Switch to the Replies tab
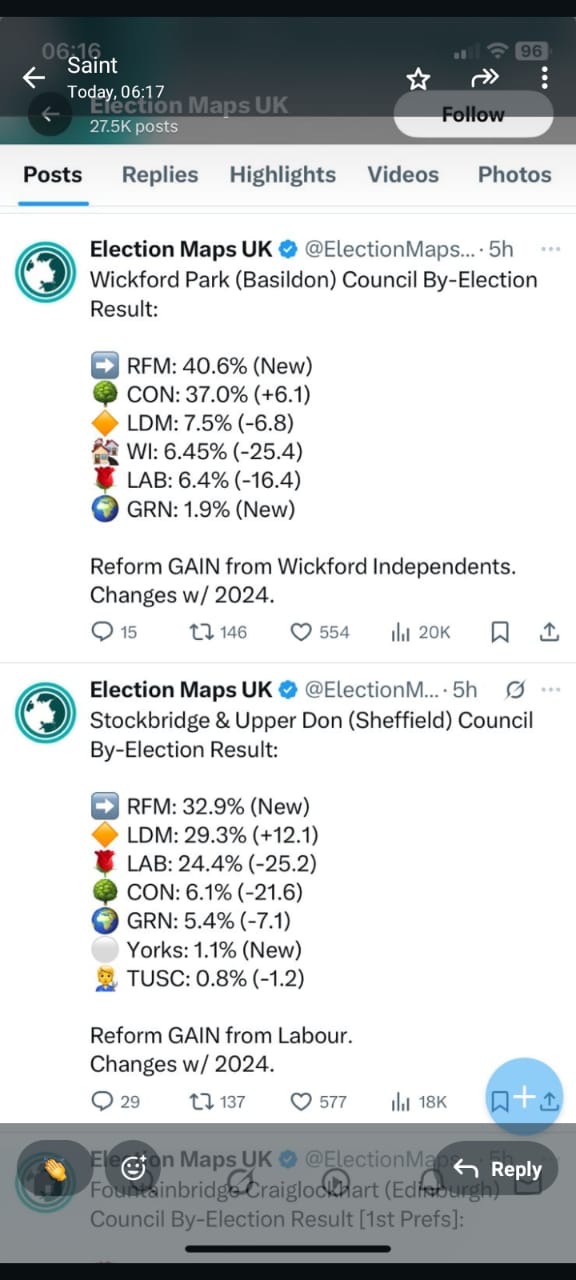This screenshot has height=1280, width=576. [x=160, y=174]
